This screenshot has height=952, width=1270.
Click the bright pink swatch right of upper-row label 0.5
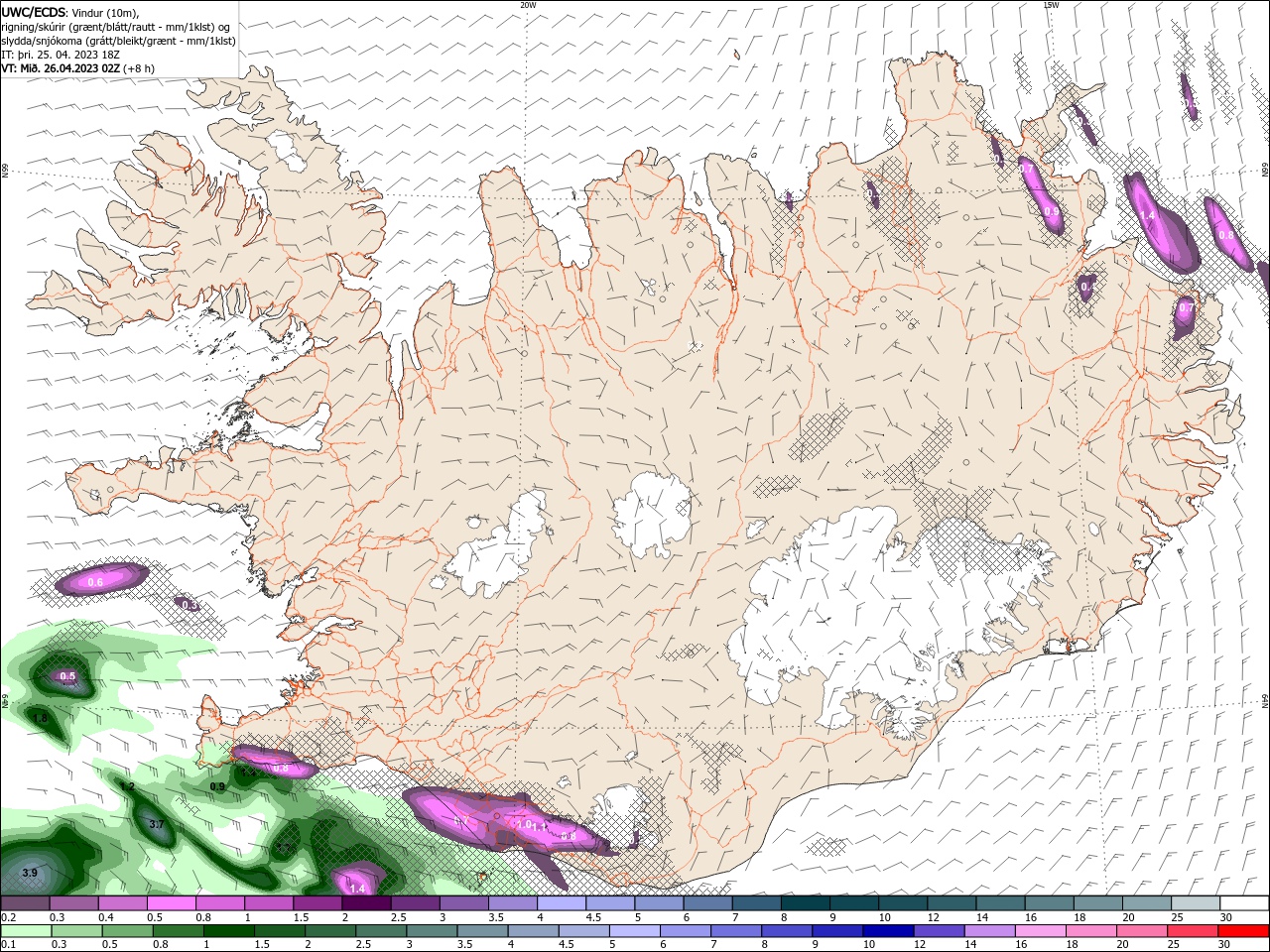171,903
